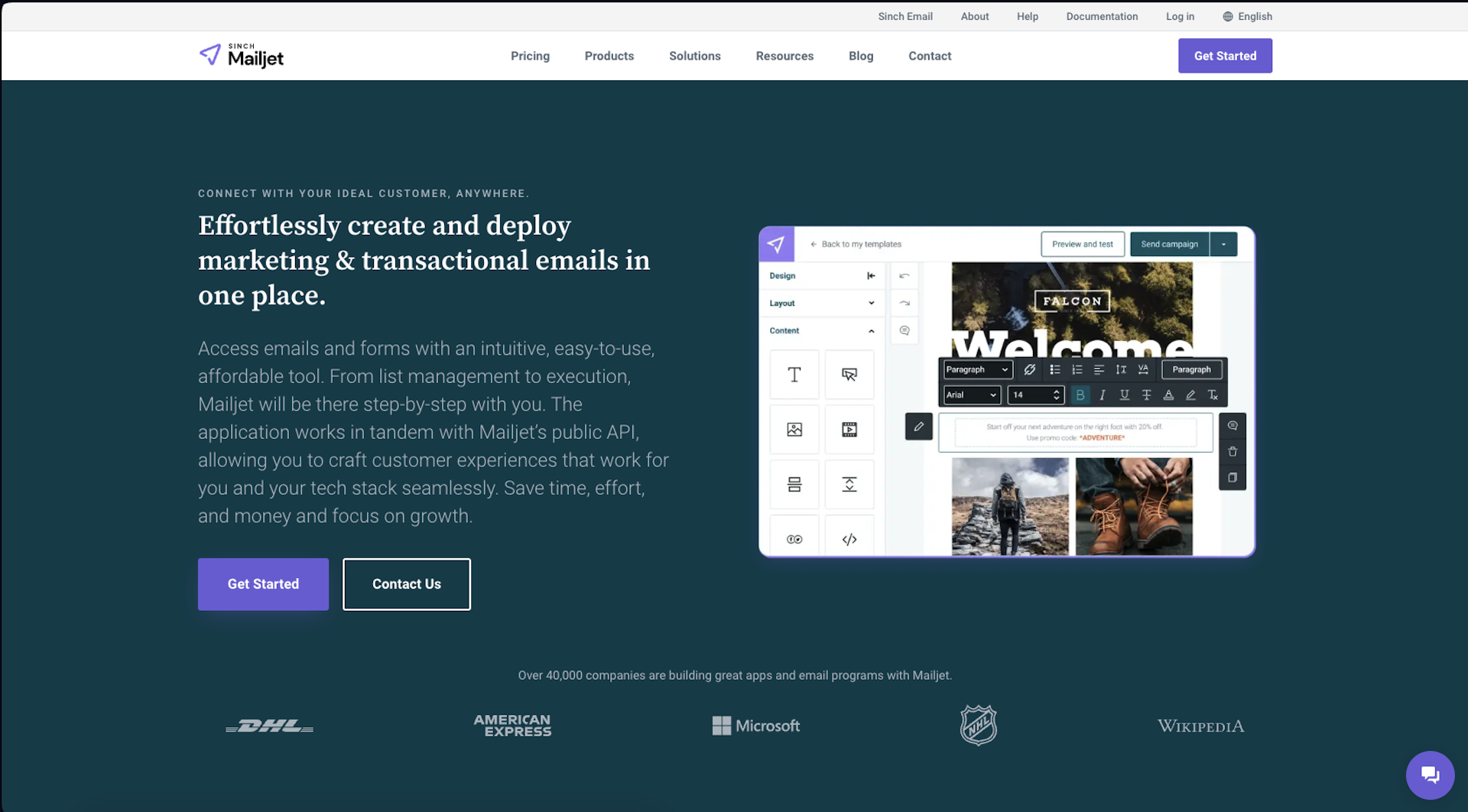
Task: Click the link icon in the text toolbar
Action: (1030, 370)
